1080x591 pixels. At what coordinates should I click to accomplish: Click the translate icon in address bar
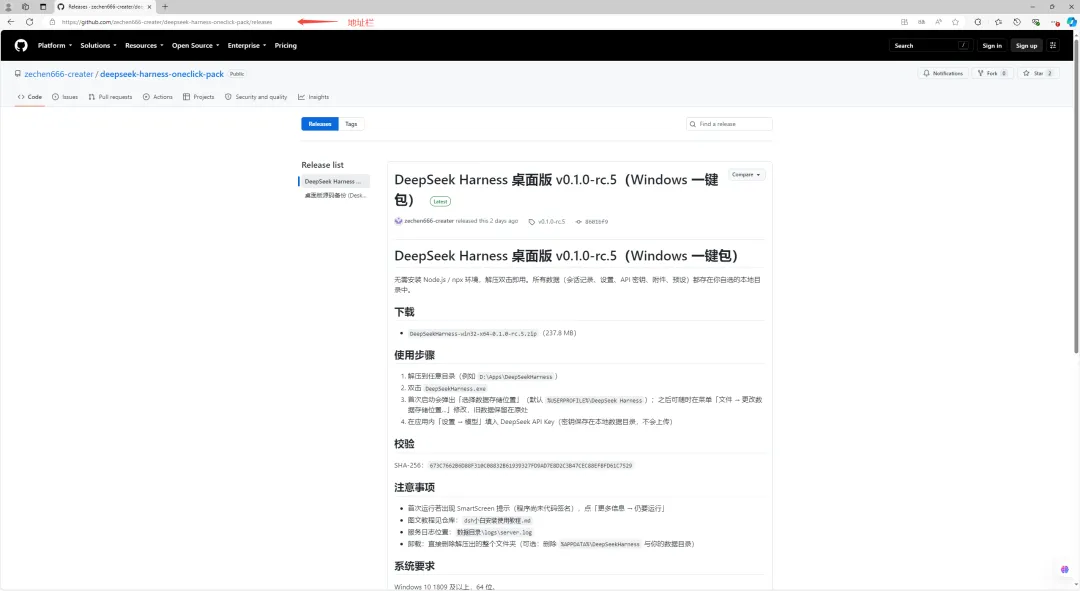click(922, 22)
